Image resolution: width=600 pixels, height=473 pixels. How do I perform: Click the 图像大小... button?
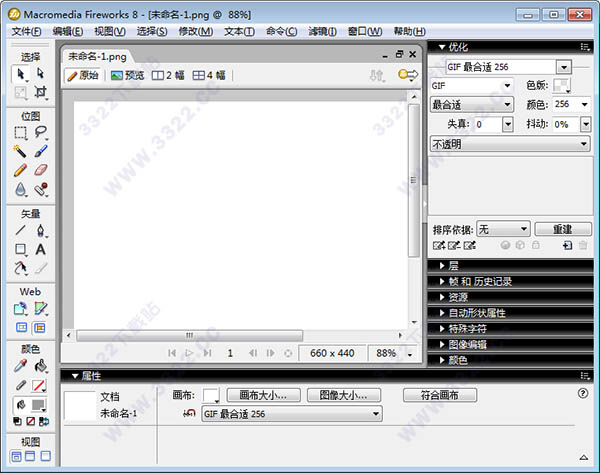pyautogui.click(x=344, y=395)
